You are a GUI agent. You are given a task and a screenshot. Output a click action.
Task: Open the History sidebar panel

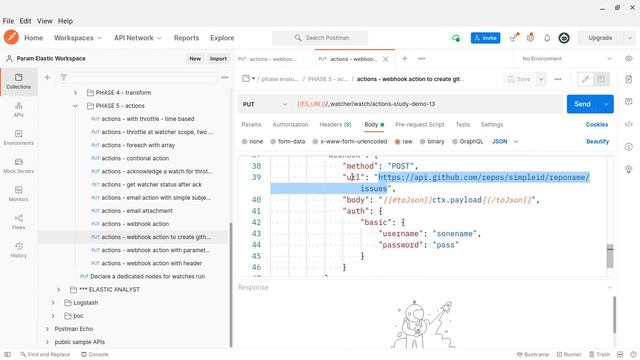click(x=18, y=250)
